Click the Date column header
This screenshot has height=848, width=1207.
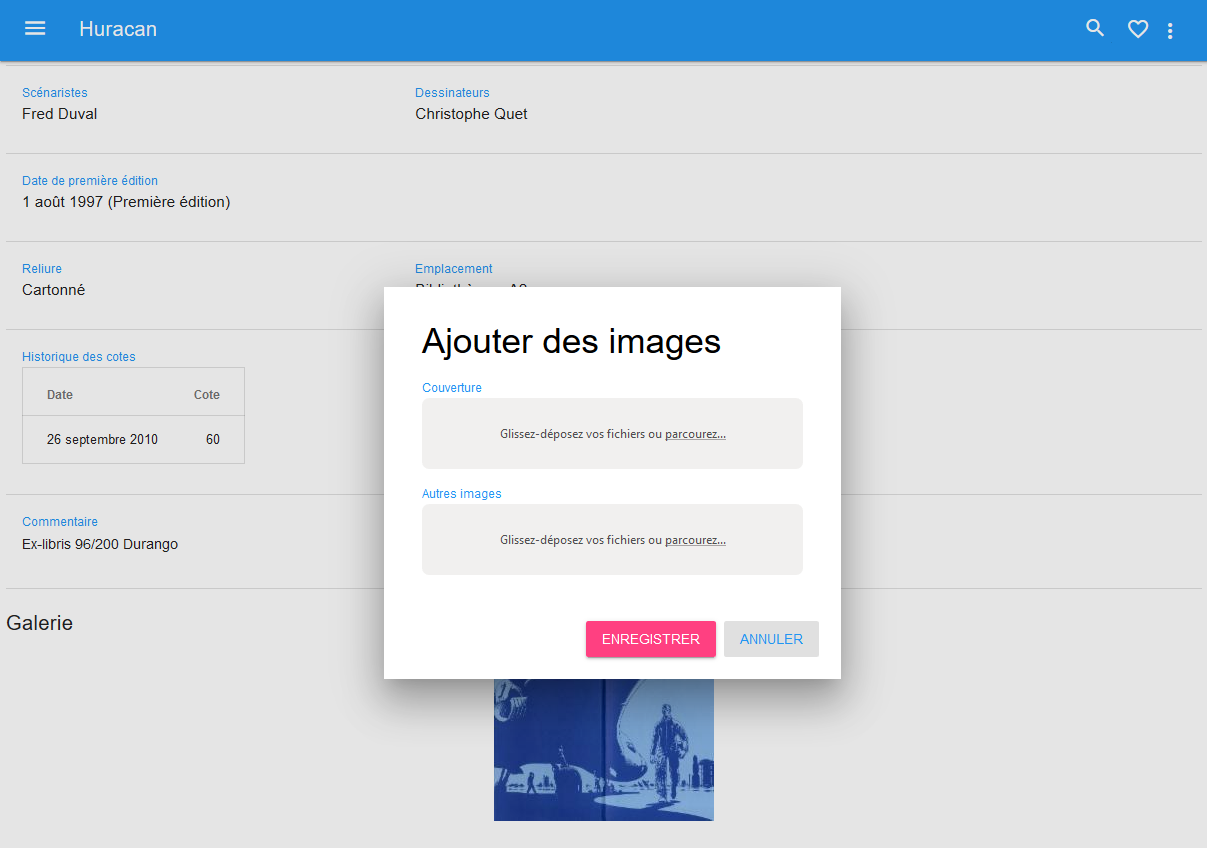pyautogui.click(x=60, y=395)
